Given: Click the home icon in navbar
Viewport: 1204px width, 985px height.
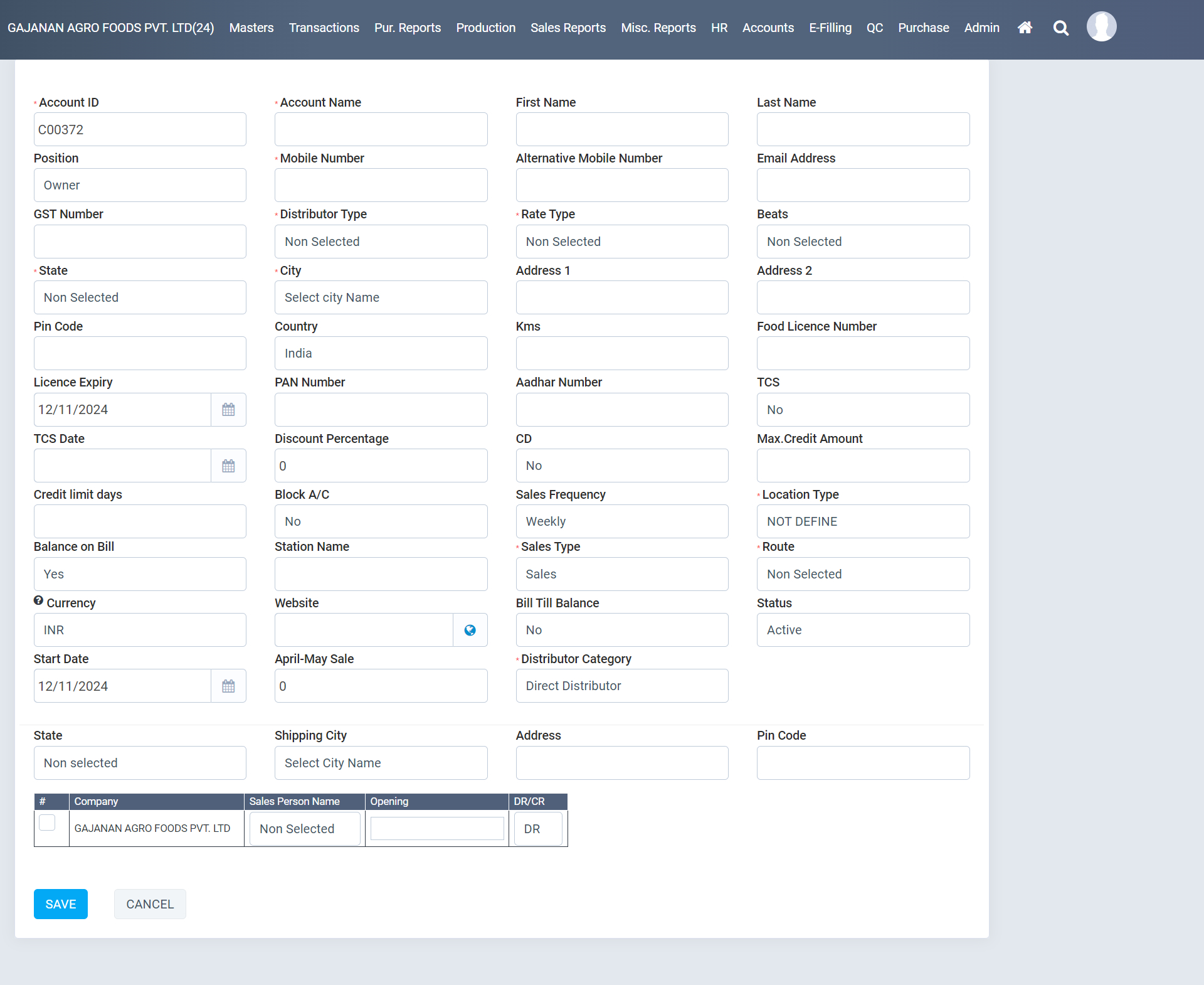Looking at the screenshot, I should pos(1025,28).
